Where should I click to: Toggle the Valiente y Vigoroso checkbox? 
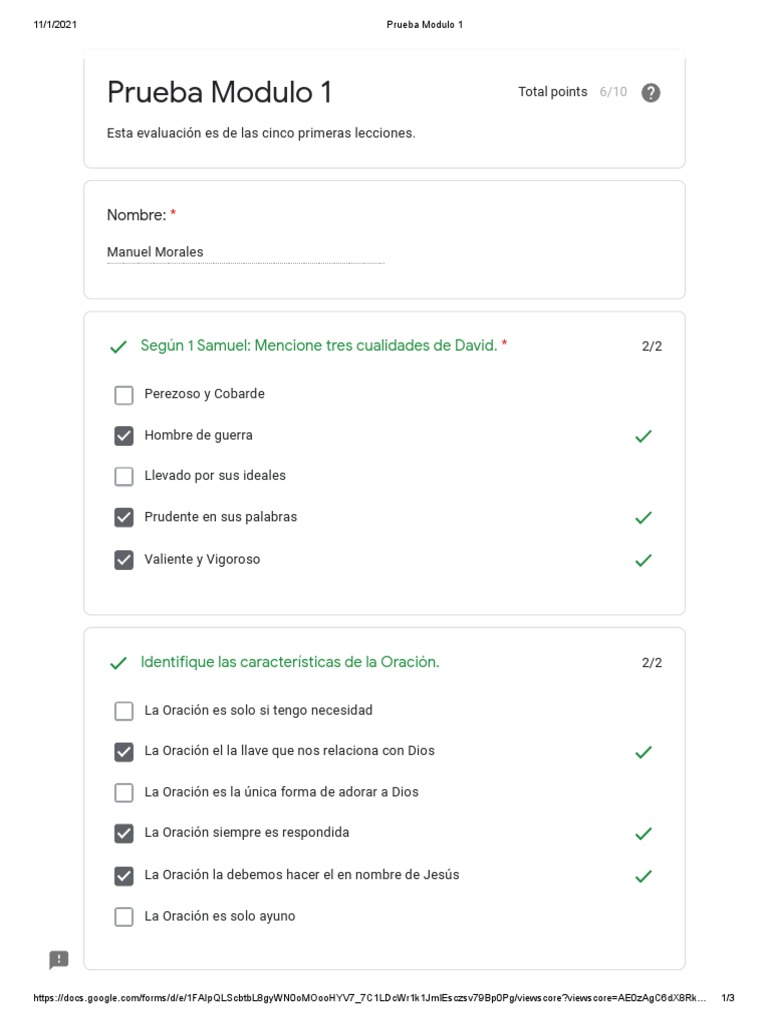(124, 560)
